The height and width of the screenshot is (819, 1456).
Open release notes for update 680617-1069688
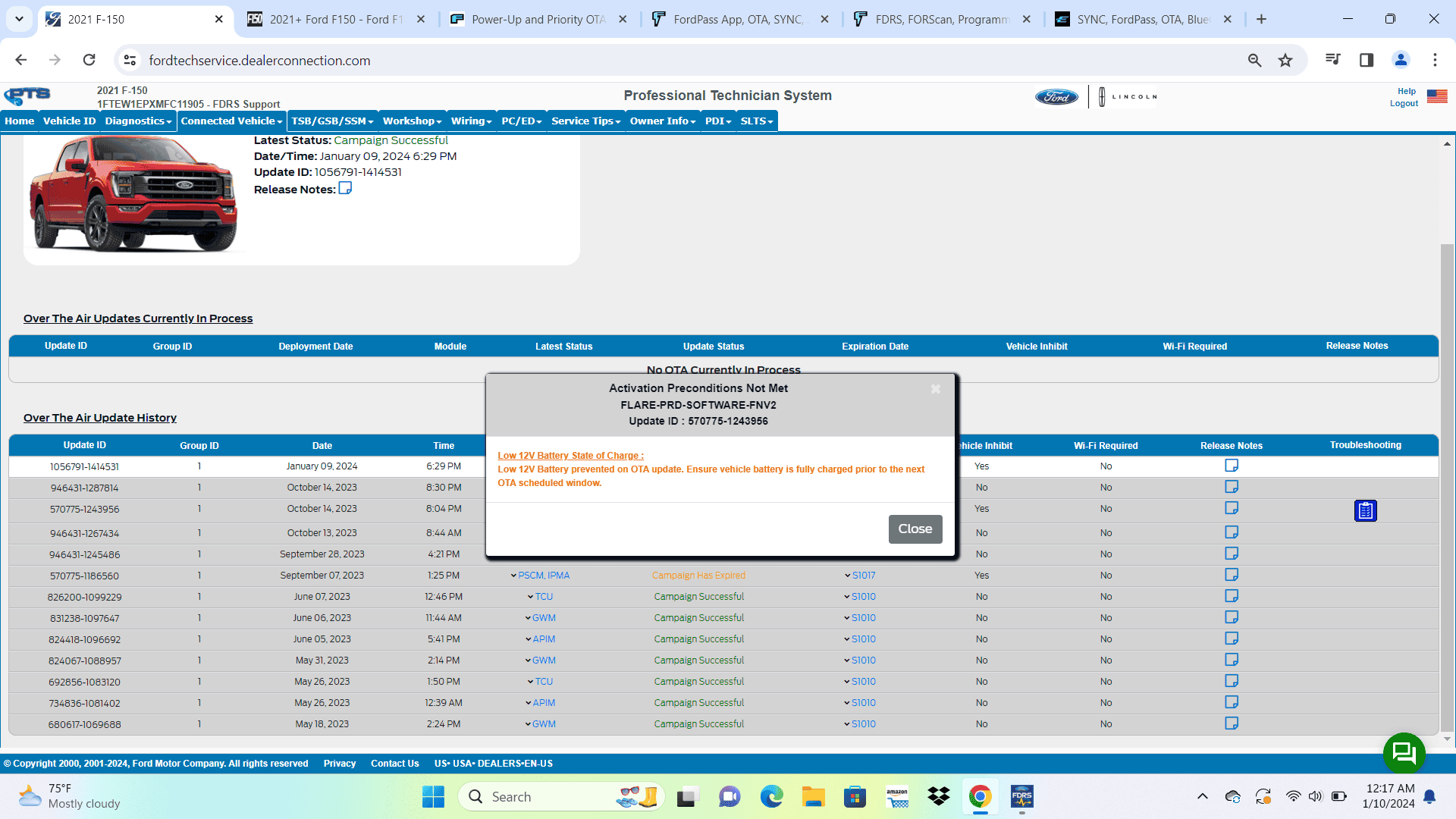pos(1232,723)
